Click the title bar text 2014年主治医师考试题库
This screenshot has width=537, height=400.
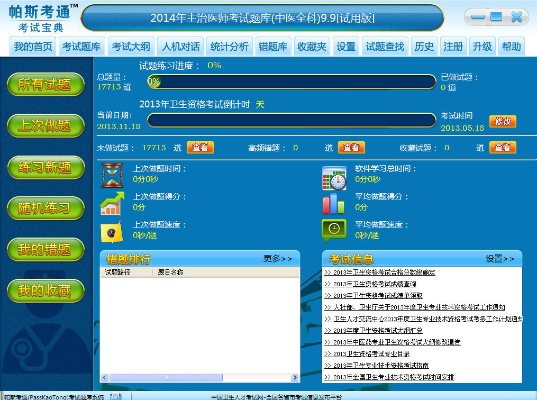point(262,18)
